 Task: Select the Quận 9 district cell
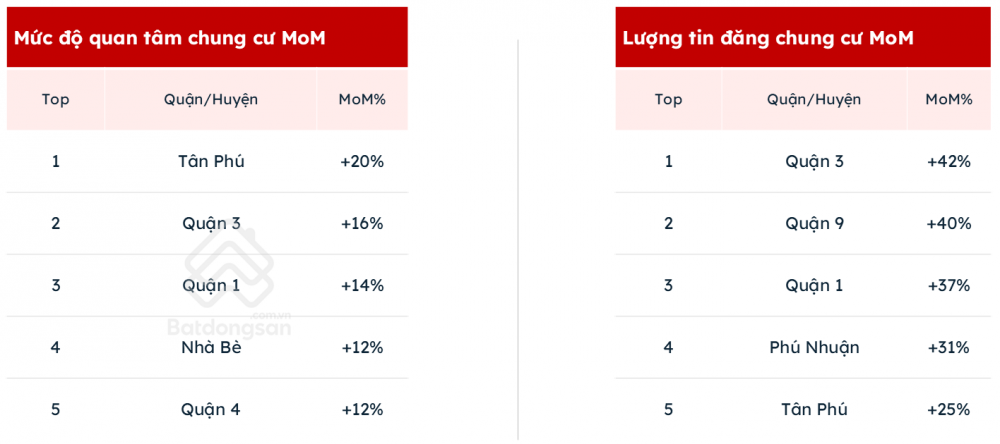pos(814,223)
